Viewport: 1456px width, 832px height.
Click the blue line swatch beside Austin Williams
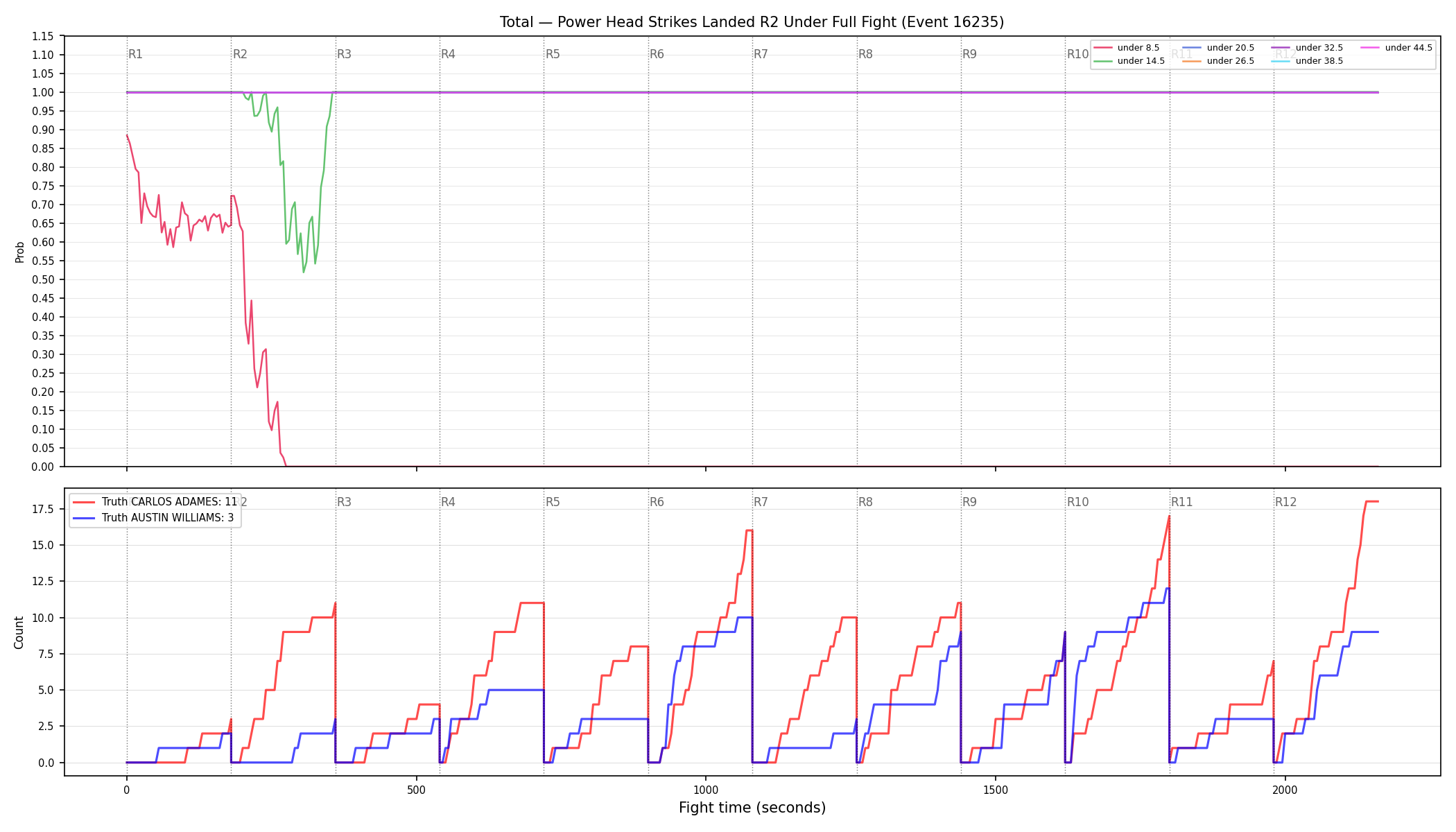coord(84,518)
